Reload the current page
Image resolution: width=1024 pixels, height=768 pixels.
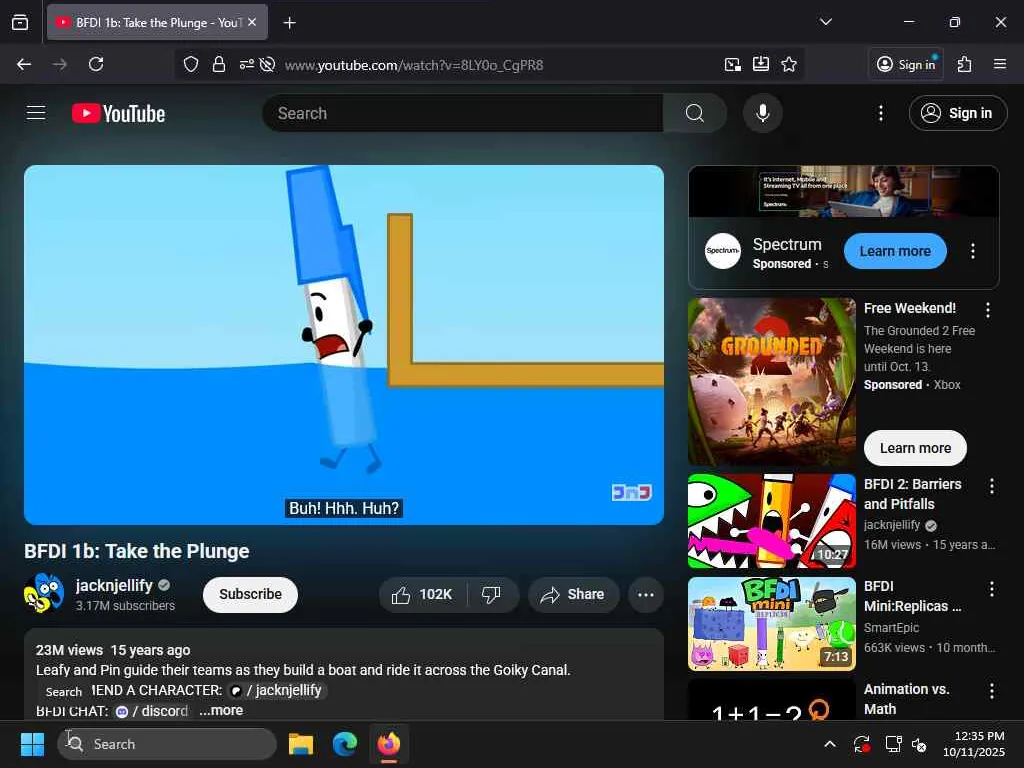pos(96,64)
